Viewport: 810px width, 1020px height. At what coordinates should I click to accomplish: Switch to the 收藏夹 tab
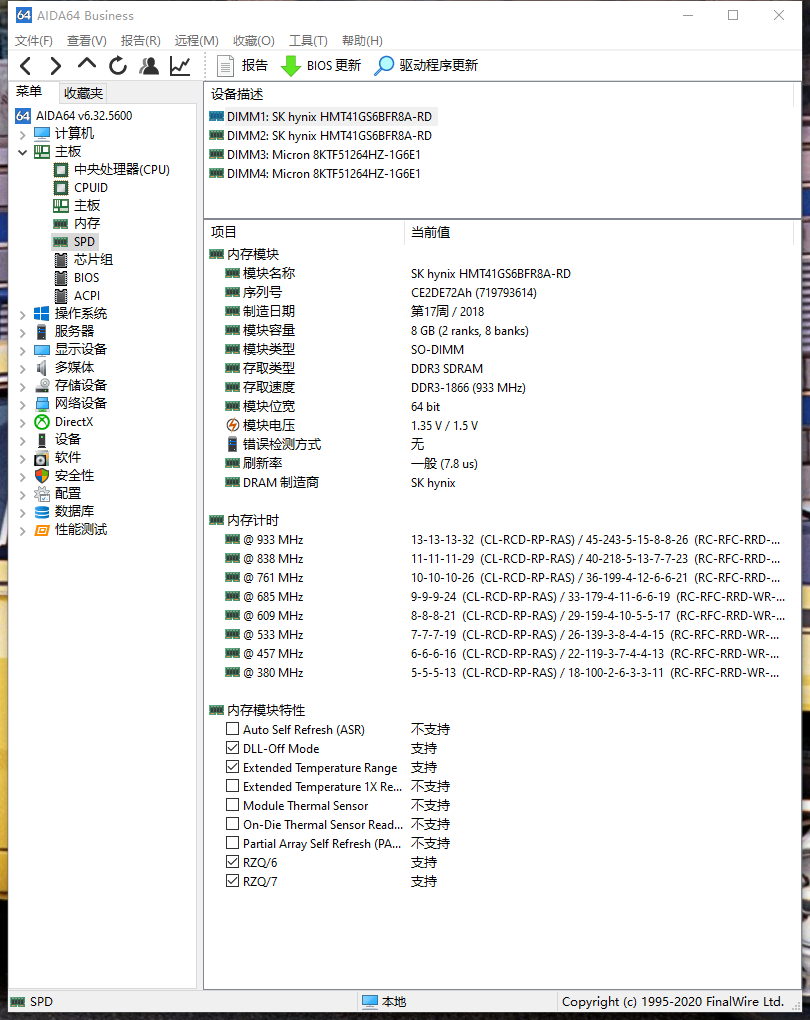tap(83, 93)
